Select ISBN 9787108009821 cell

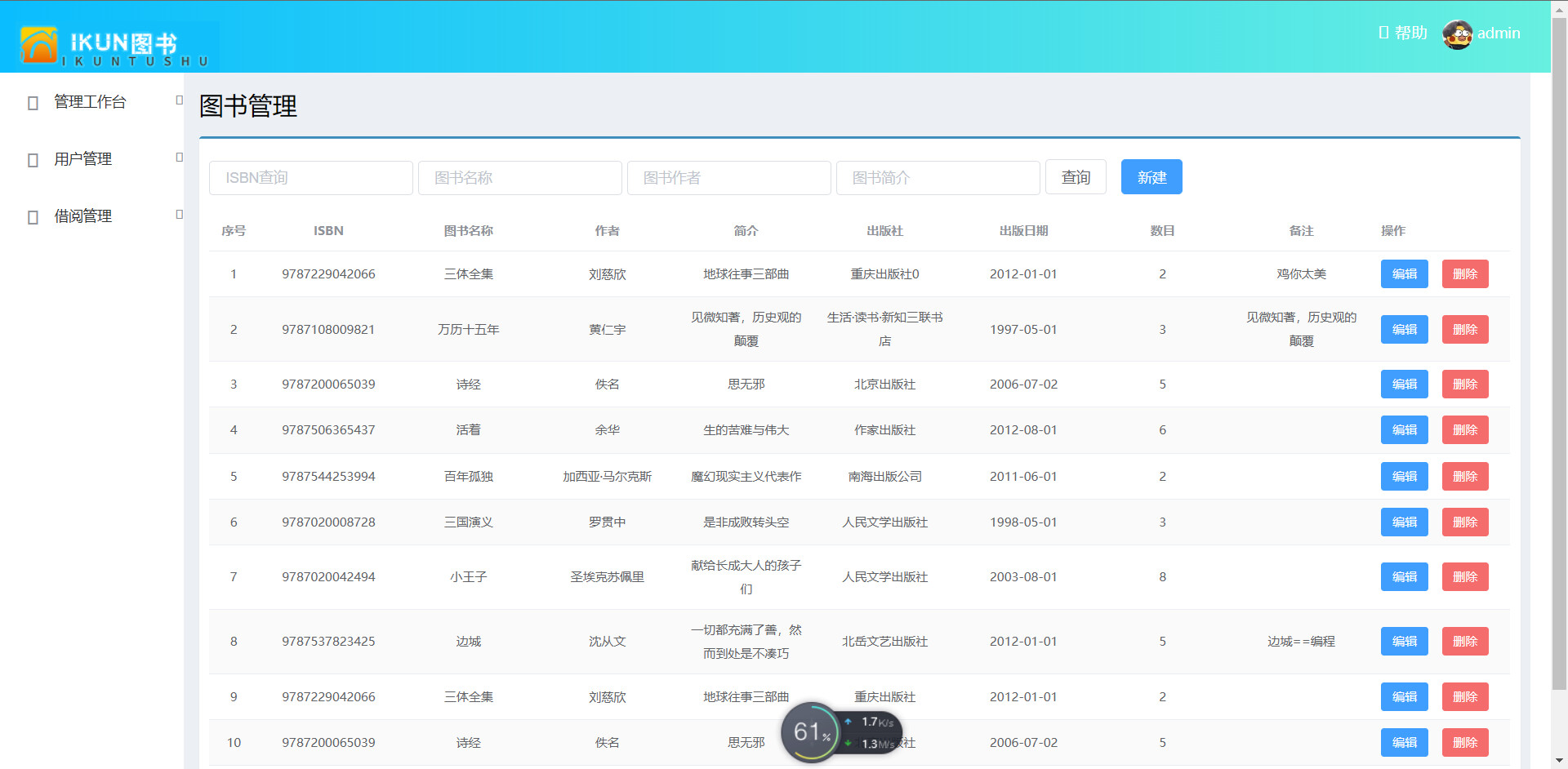tap(328, 330)
